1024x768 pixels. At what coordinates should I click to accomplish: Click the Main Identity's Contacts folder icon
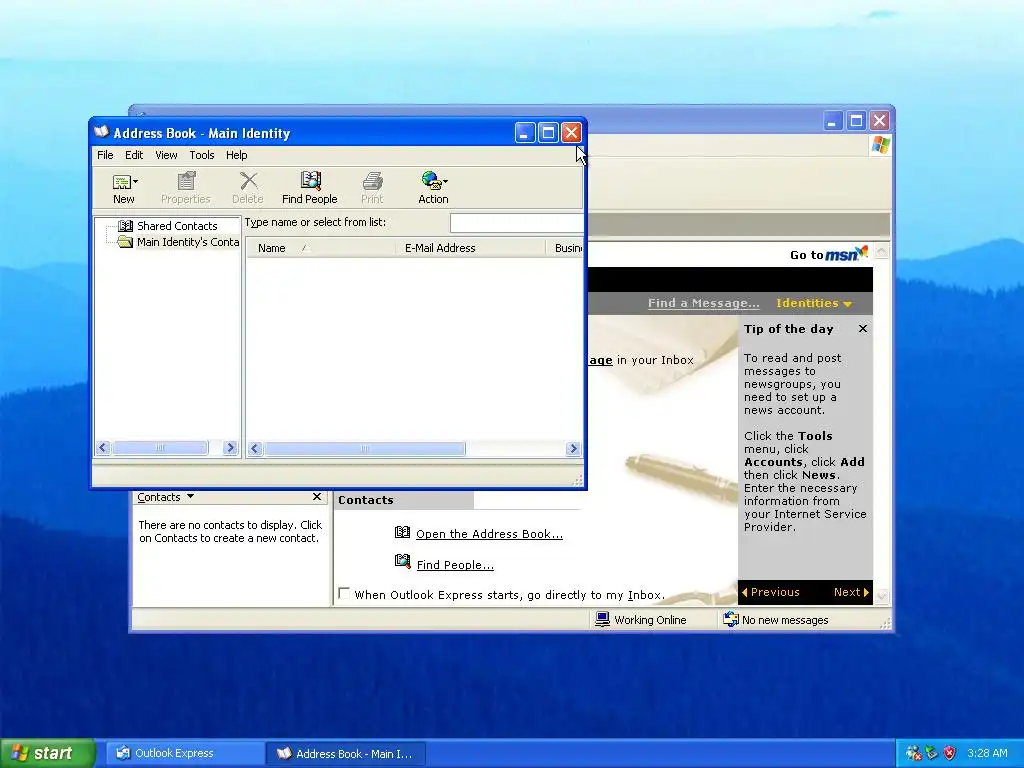125,242
